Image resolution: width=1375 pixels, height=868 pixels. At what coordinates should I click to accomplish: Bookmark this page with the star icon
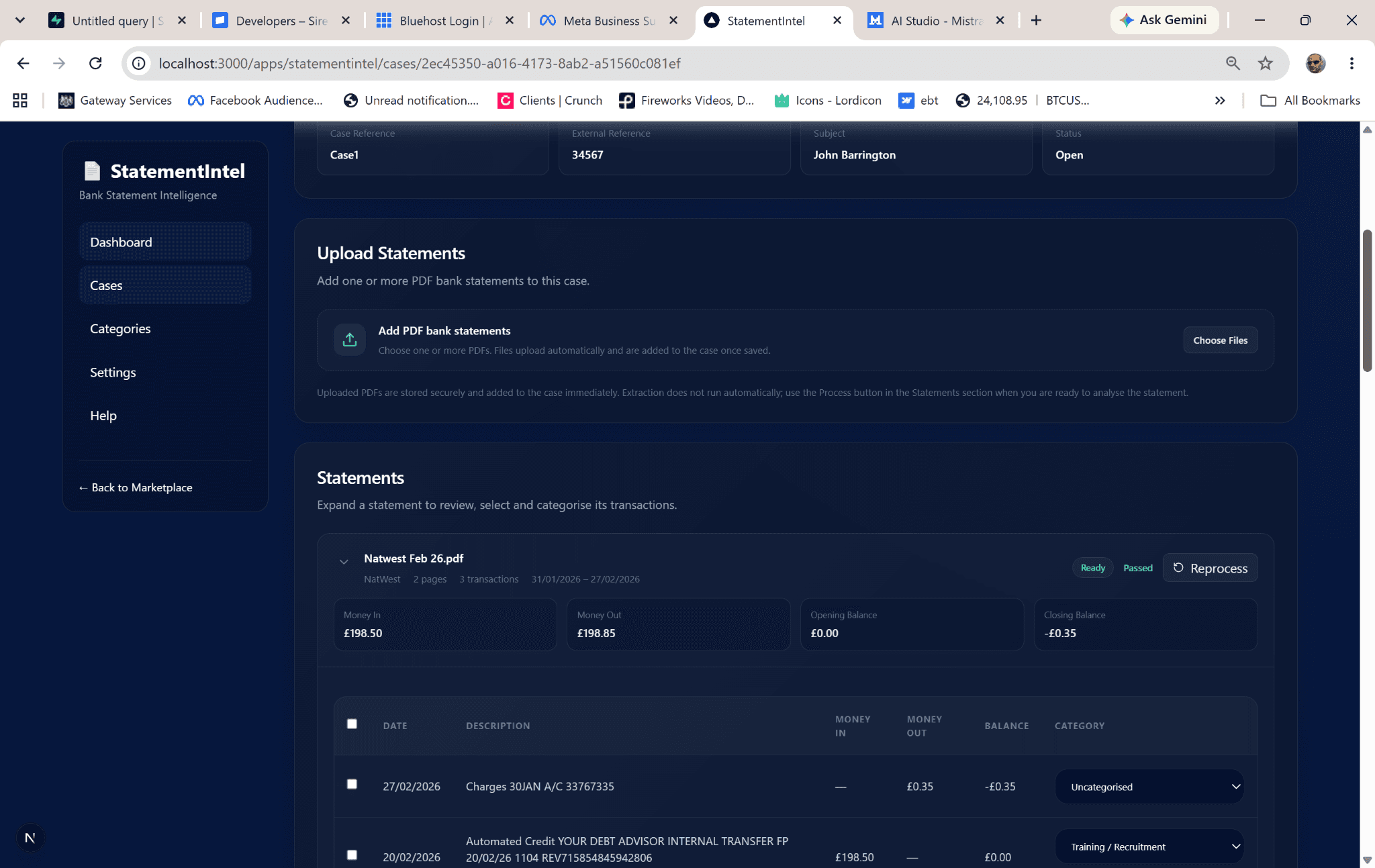(1266, 63)
